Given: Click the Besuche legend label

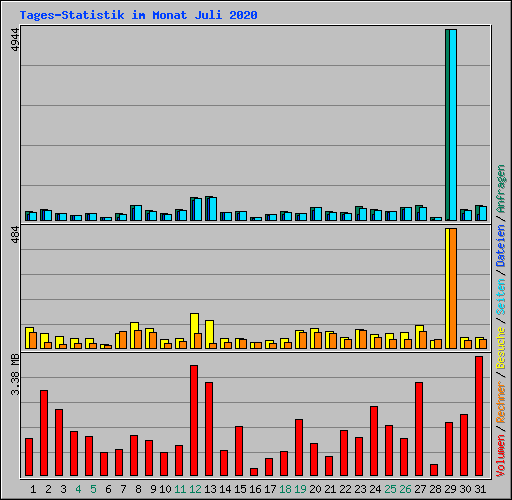Looking at the screenshot, I should click(x=501, y=347).
